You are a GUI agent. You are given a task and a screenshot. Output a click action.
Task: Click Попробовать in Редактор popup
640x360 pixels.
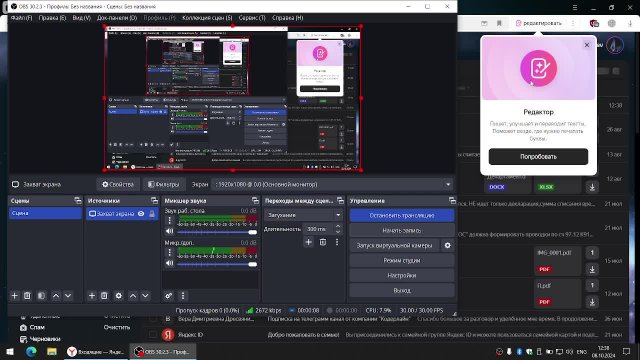(x=538, y=157)
